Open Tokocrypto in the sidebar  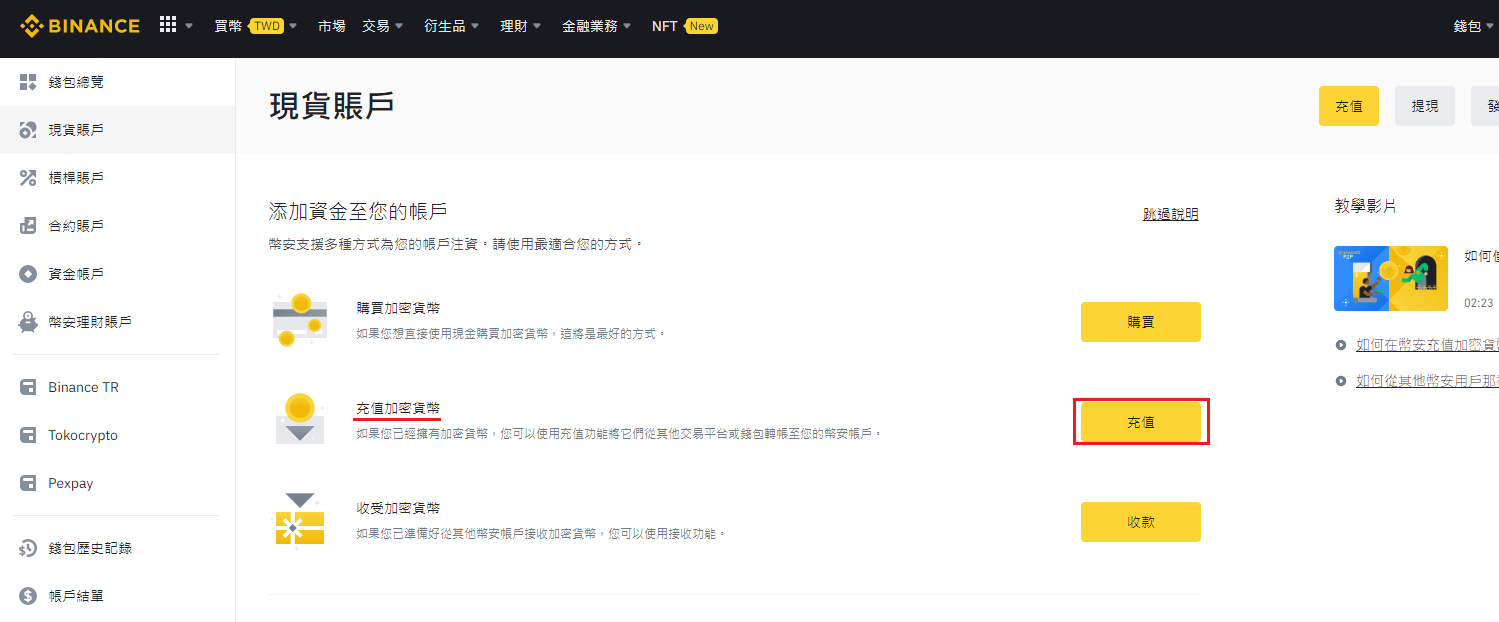[x=118, y=435]
